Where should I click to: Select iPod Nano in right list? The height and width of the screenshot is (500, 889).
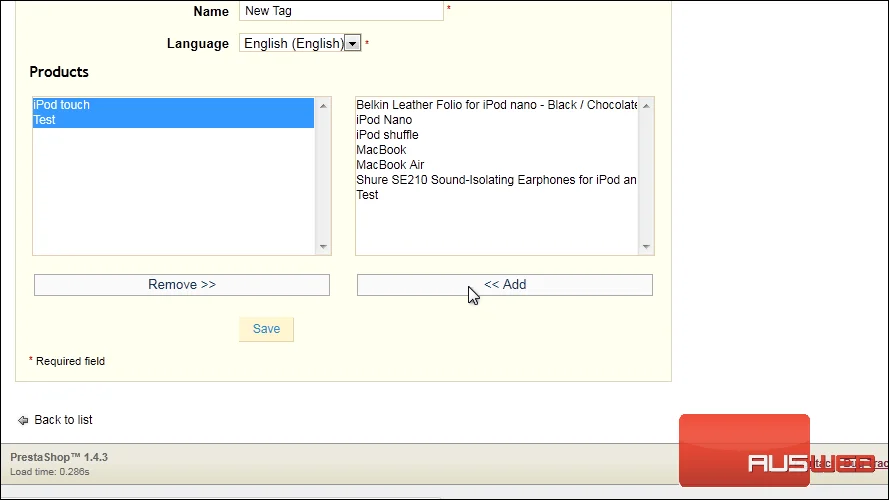496,120
